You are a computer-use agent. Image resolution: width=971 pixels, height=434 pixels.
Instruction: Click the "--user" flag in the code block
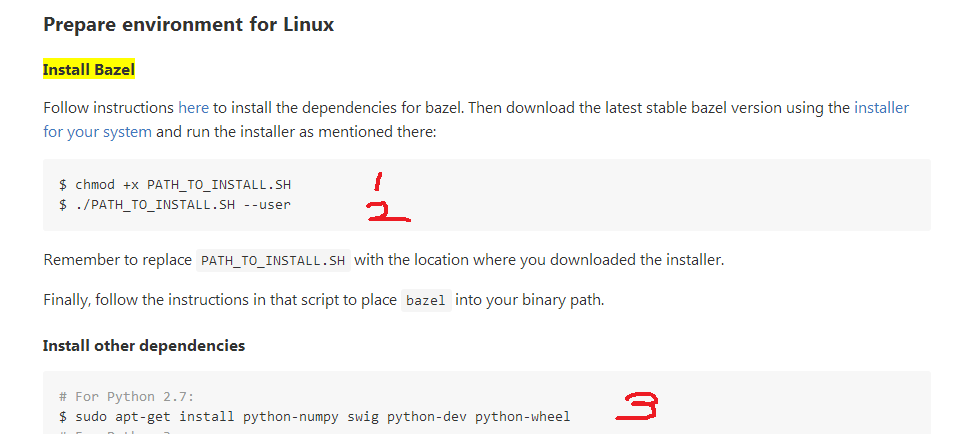[x=279, y=204]
